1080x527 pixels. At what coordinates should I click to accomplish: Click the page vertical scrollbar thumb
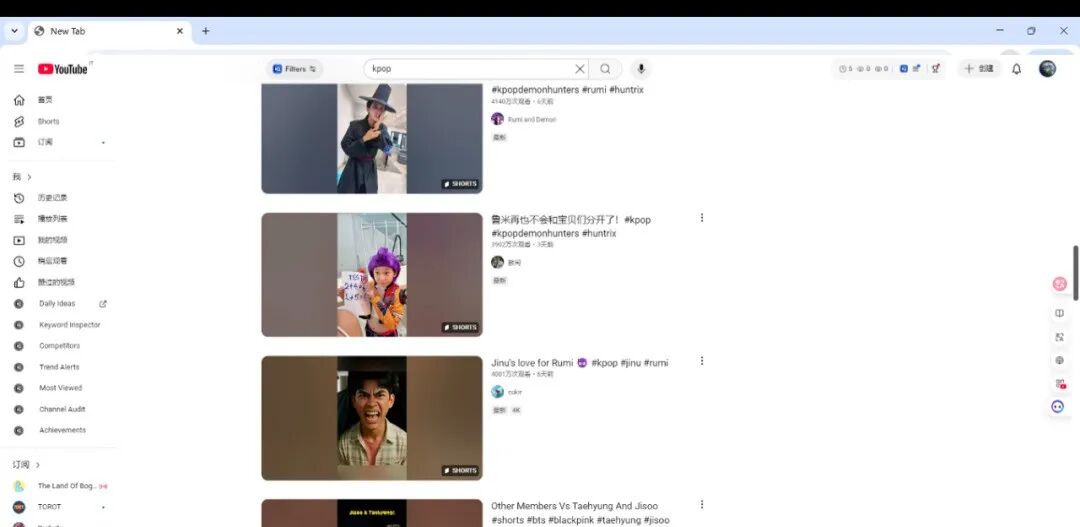pyautogui.click(x=1076, y=272)
